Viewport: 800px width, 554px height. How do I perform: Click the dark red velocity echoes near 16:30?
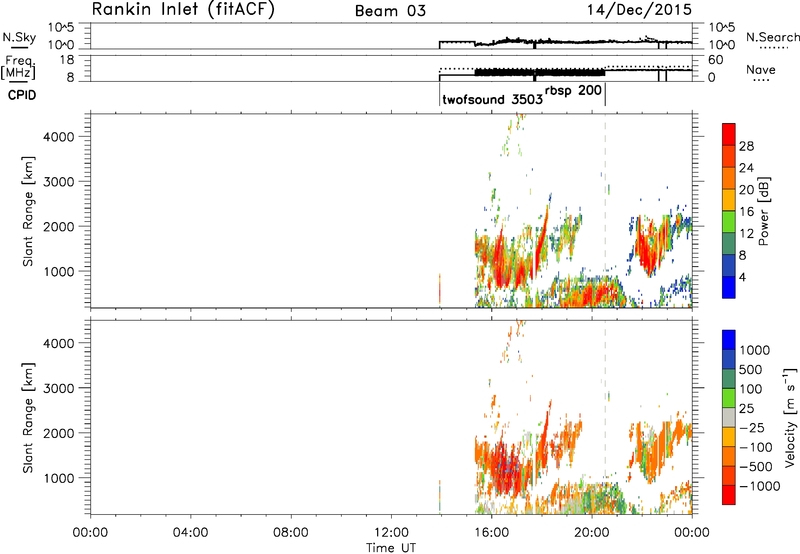[x=508, y=467]
